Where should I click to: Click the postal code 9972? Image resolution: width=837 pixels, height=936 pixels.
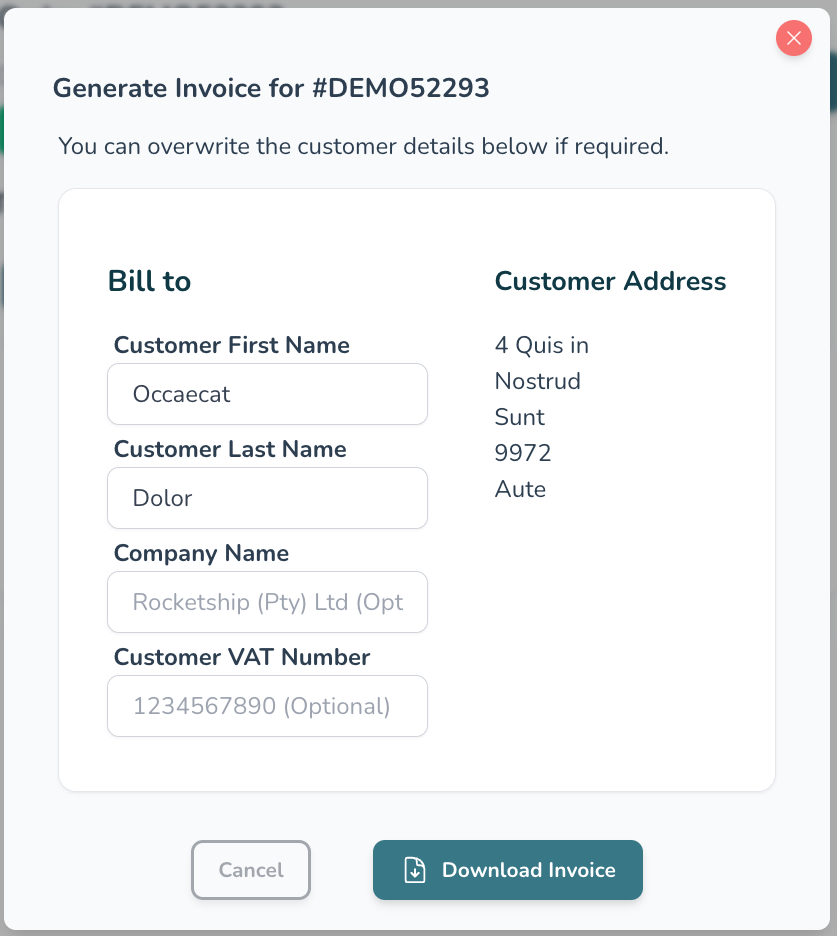coord(523,453)
